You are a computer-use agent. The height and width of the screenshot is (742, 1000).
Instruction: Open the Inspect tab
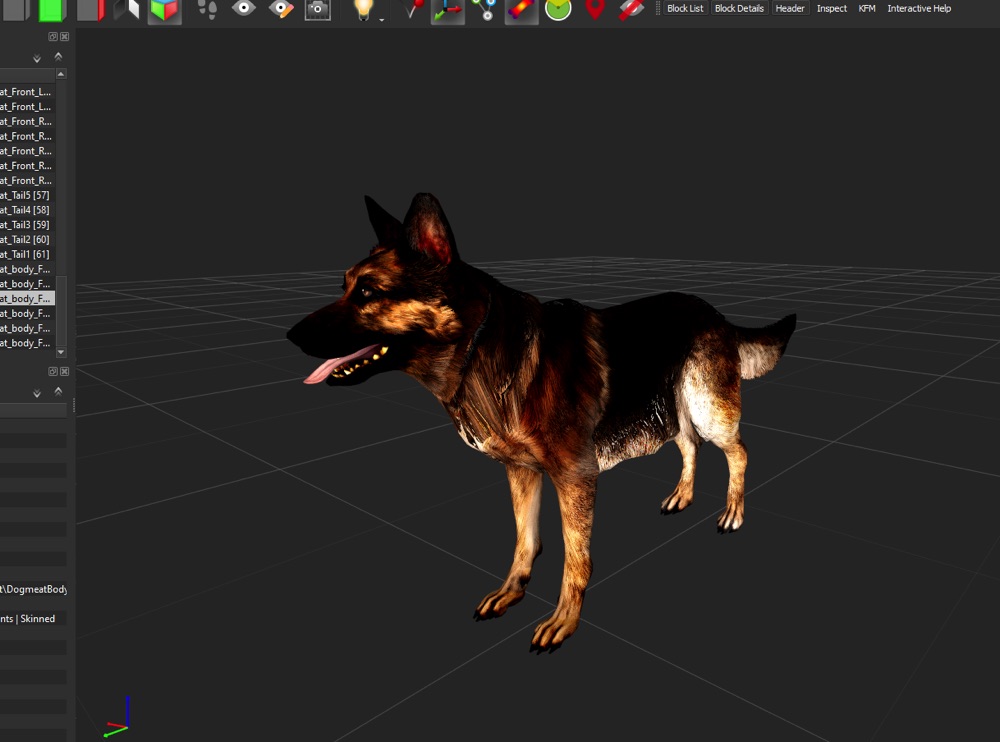(x=832, y=8)
